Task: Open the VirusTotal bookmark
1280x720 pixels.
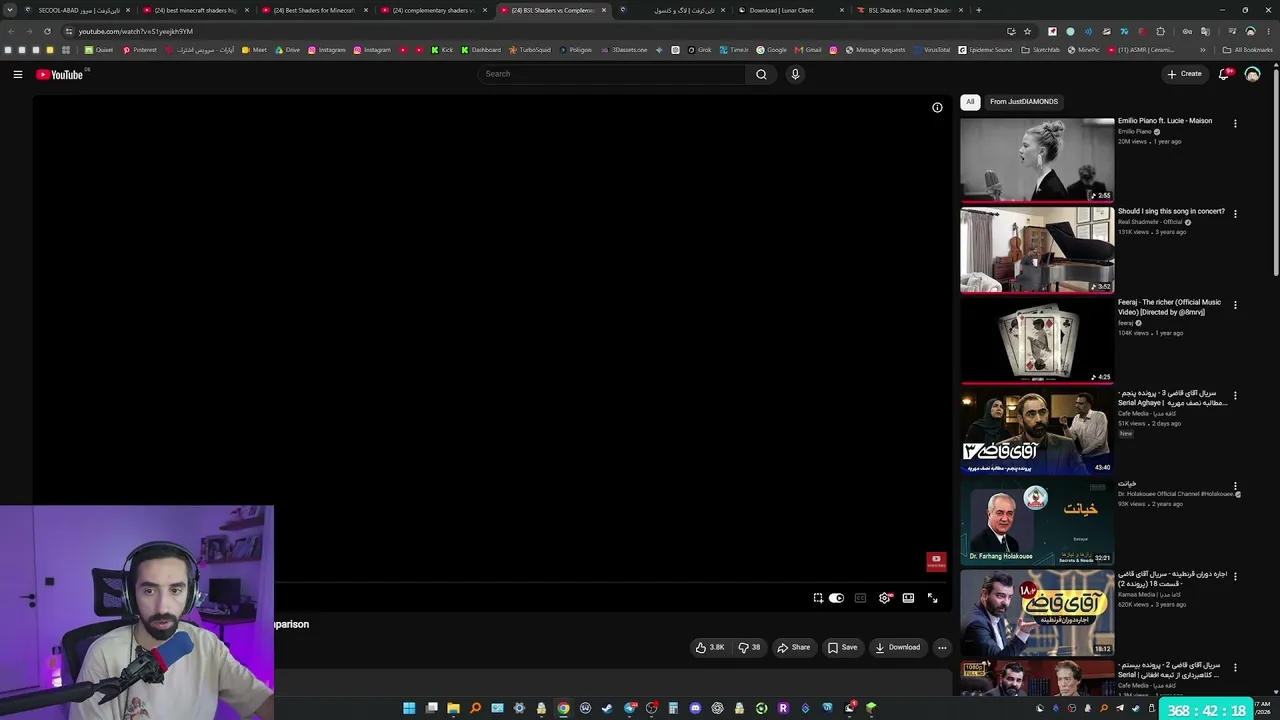Action: point(932,50)
